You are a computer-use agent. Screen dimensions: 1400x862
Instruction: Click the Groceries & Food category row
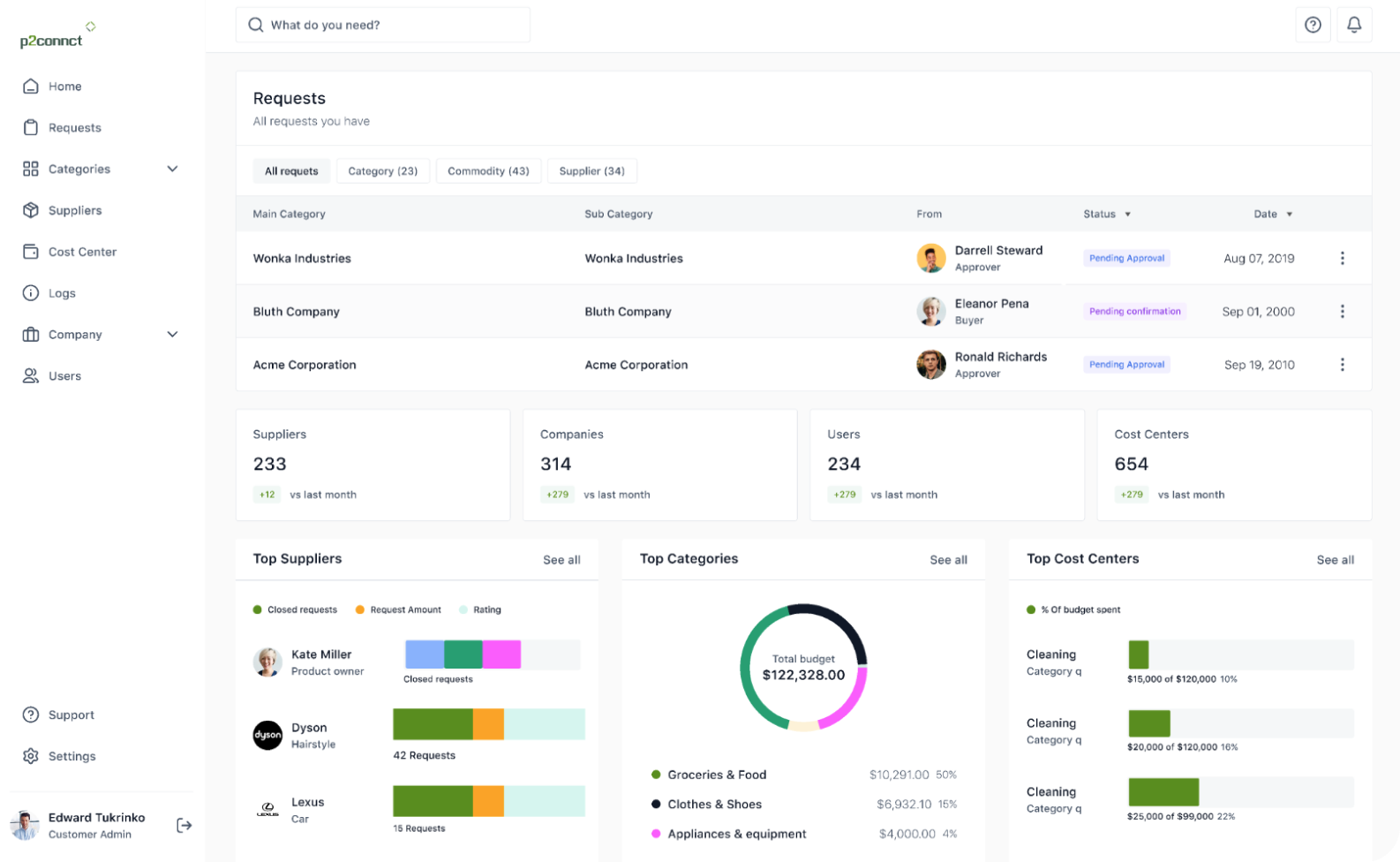click(x=804, y=775)
